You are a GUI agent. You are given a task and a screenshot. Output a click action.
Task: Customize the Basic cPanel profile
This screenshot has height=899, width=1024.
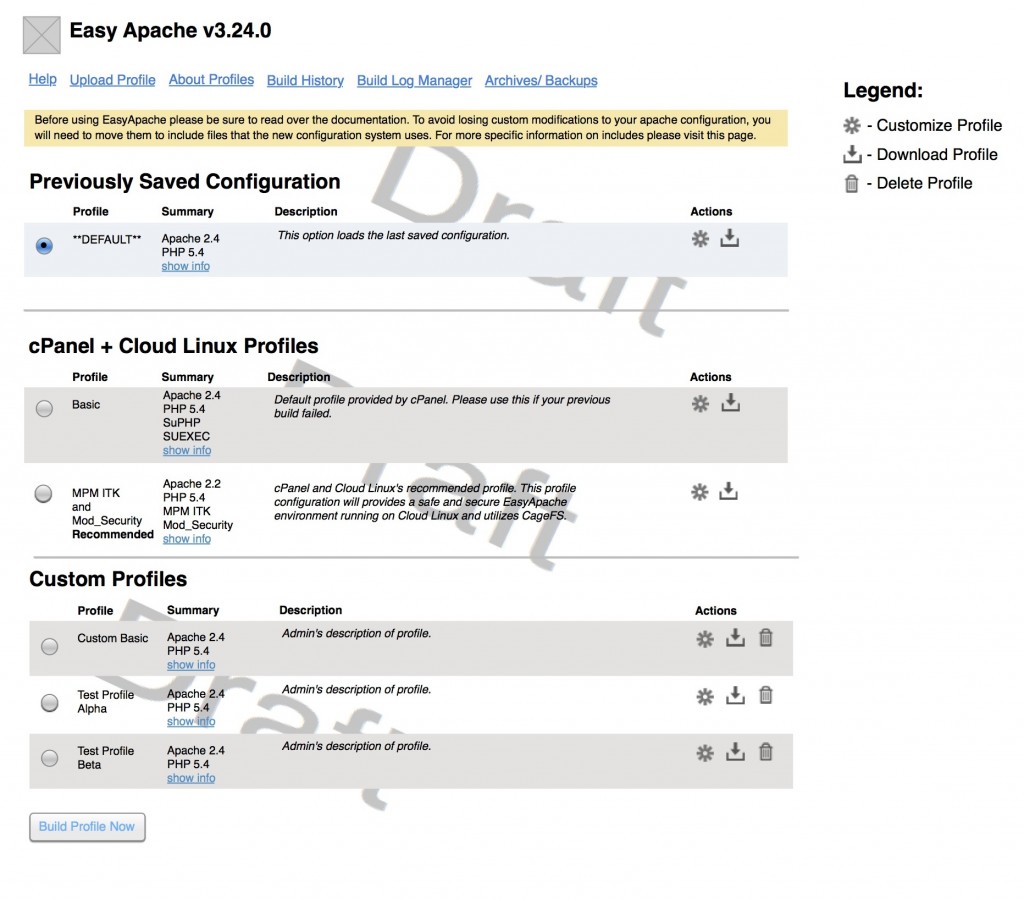(700, 403)
